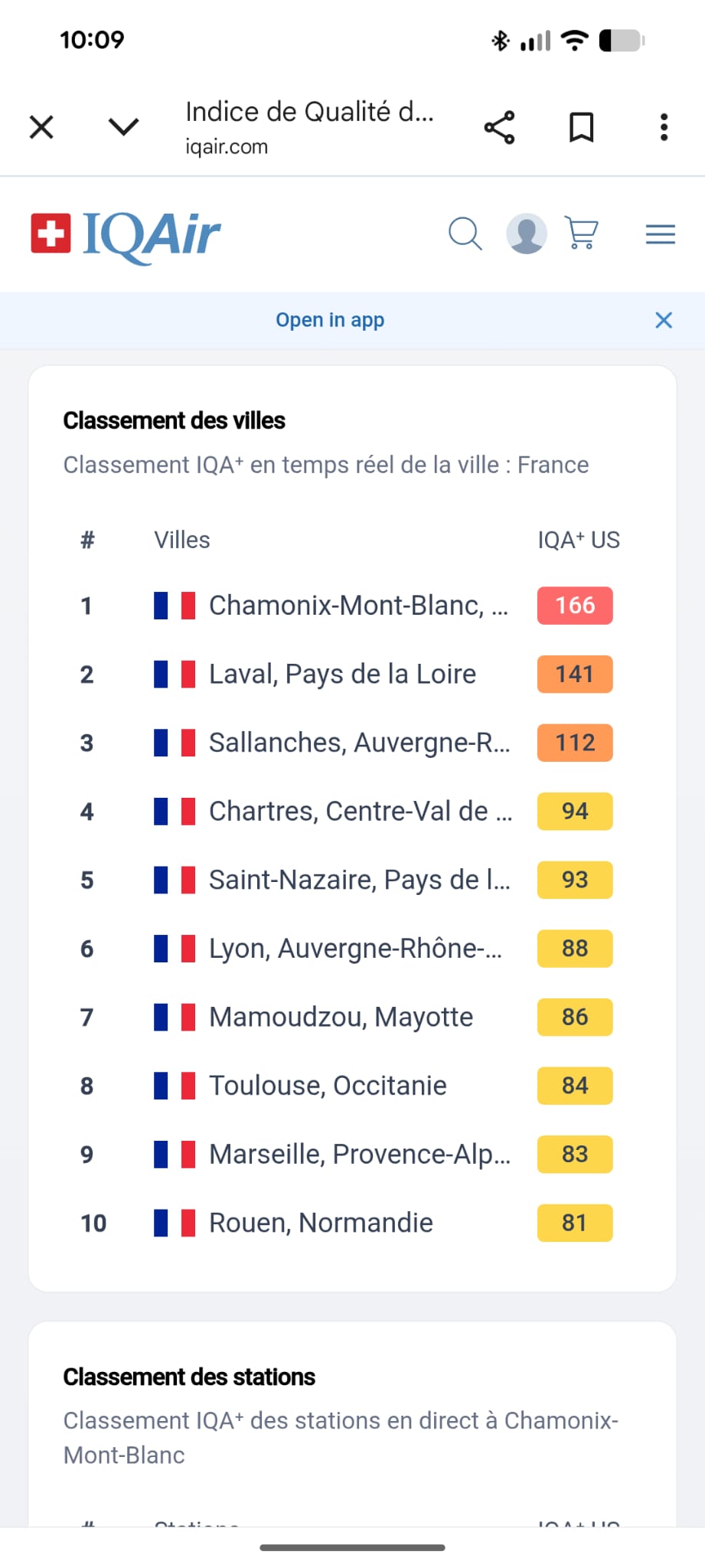This screenshot has height=1568, width=705.
Task: Open the IQAir search magnifier
Action: pyautogui.click(x=465, y=234)
